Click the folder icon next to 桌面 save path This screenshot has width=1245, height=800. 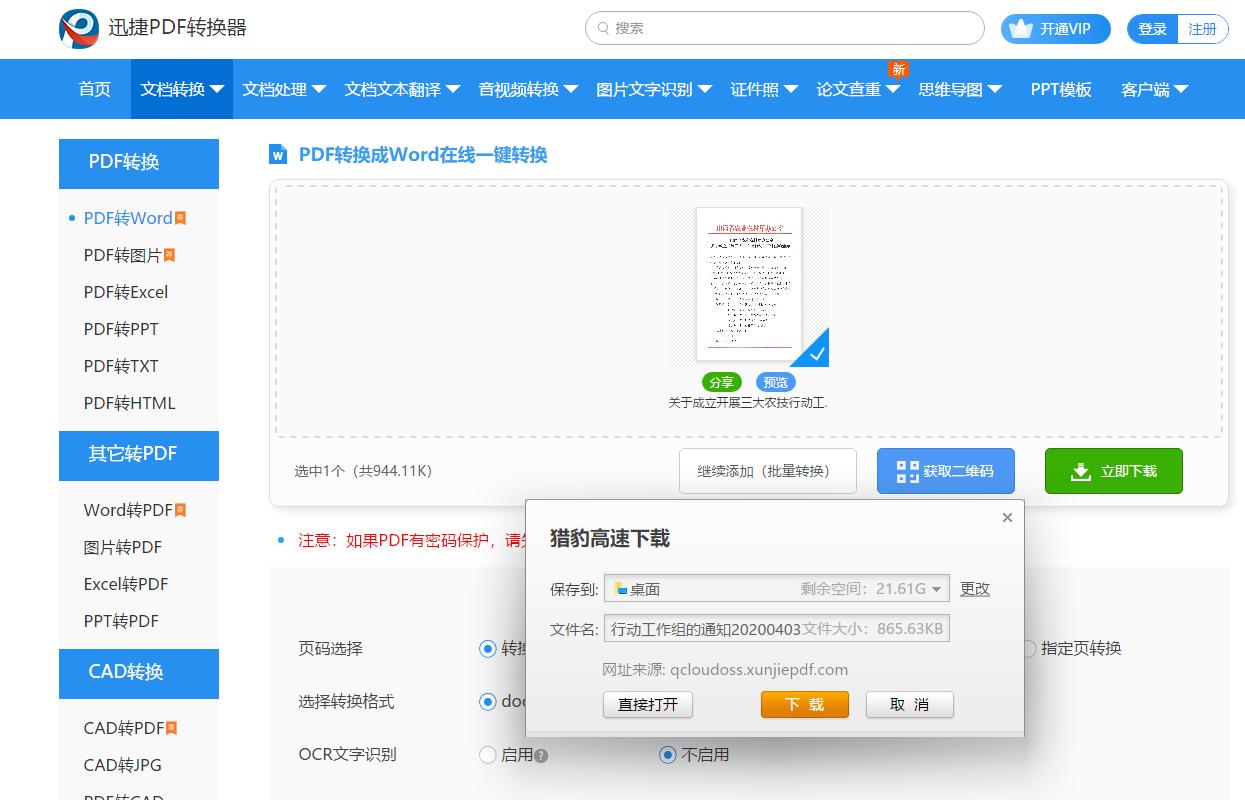coord(622,589)
